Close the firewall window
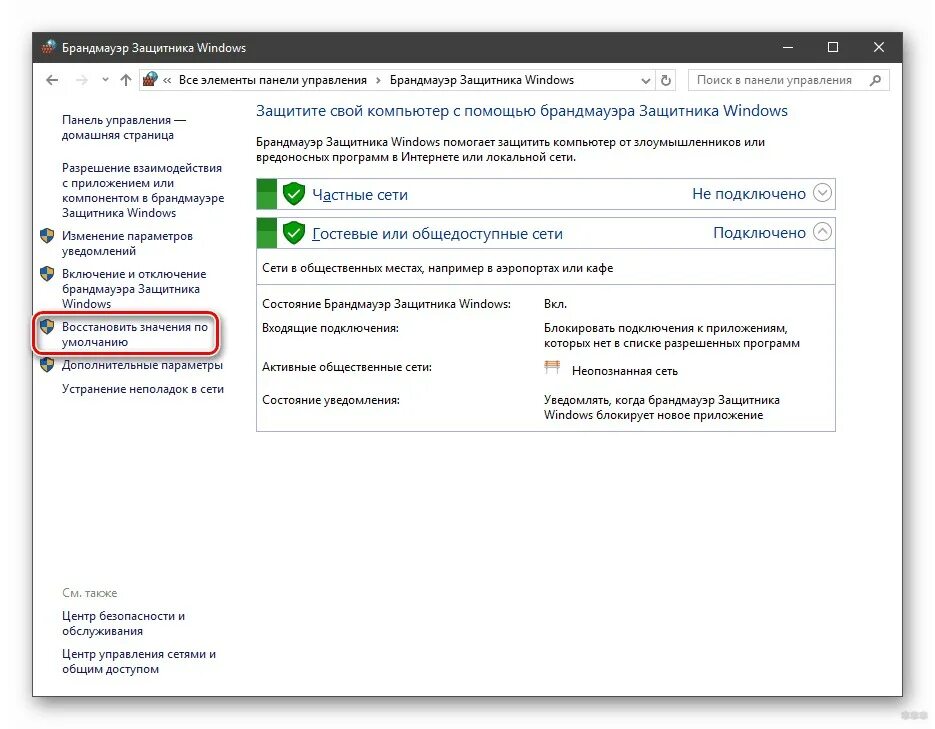 click(878, 47)
